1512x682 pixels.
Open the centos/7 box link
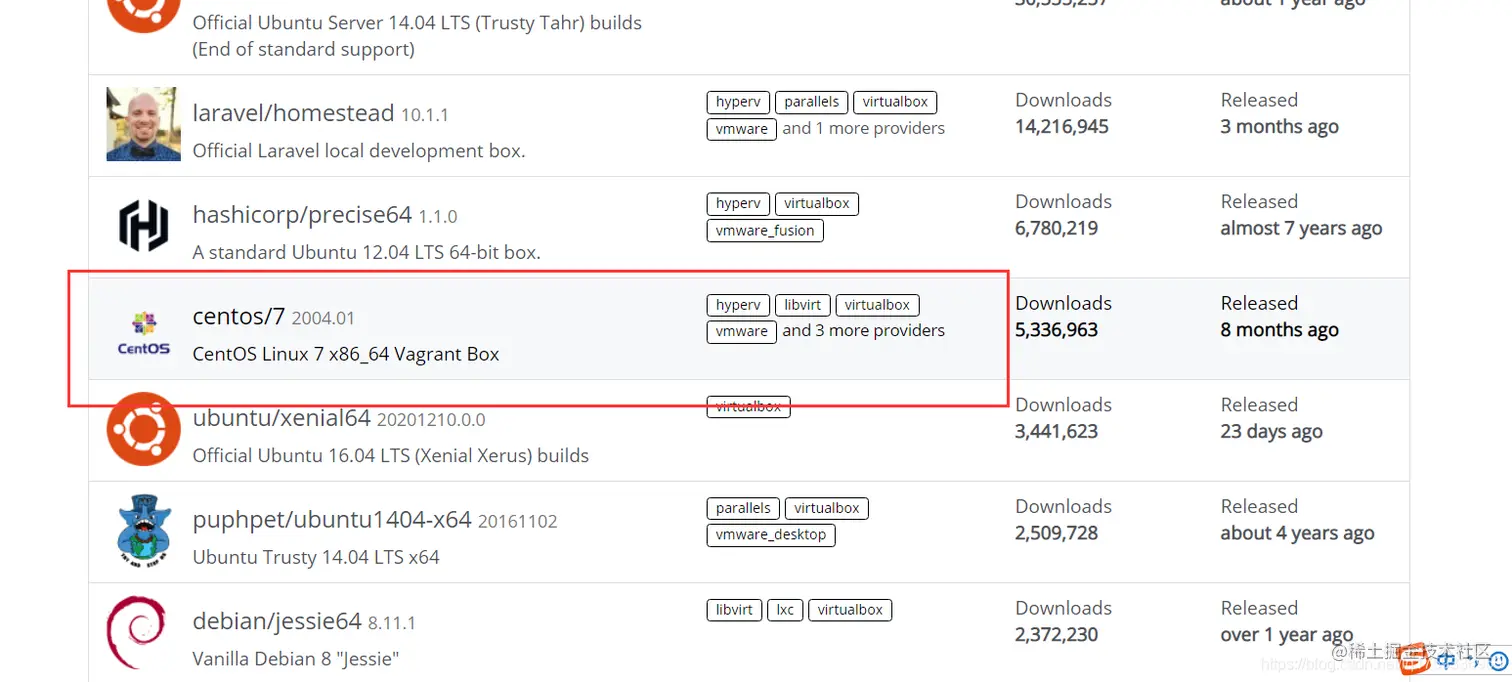point(239,317)
